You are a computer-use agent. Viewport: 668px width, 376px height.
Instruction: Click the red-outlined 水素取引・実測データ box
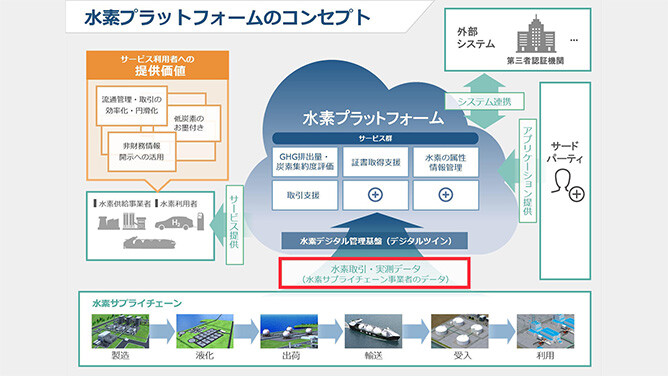pos(374,273)
